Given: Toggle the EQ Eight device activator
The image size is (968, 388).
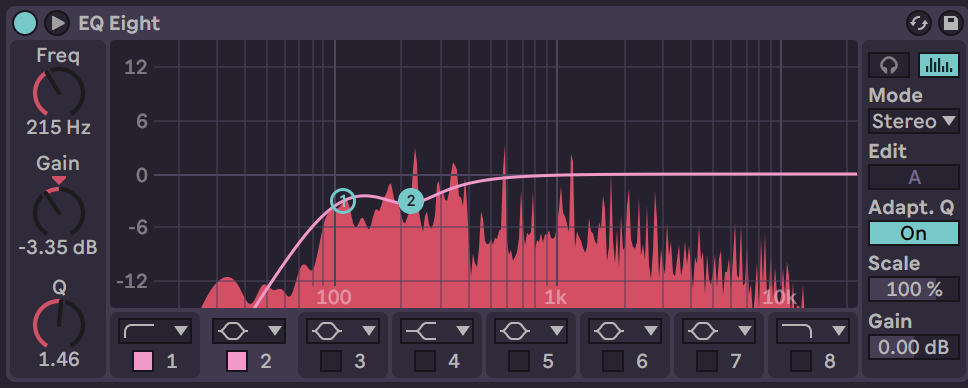Looking at the screenshot, I should 25,23.
